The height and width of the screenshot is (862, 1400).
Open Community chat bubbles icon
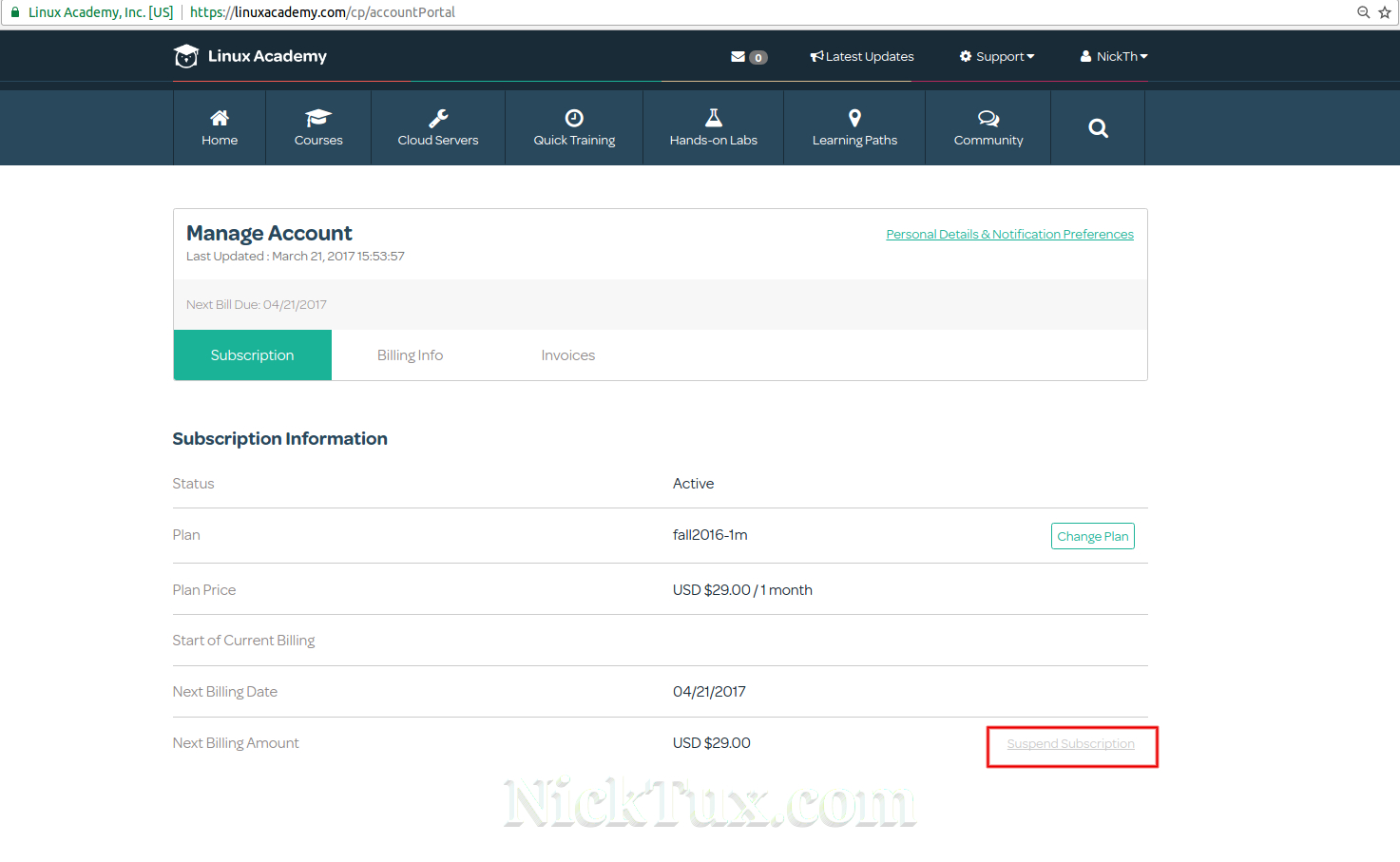click(988, 118)
